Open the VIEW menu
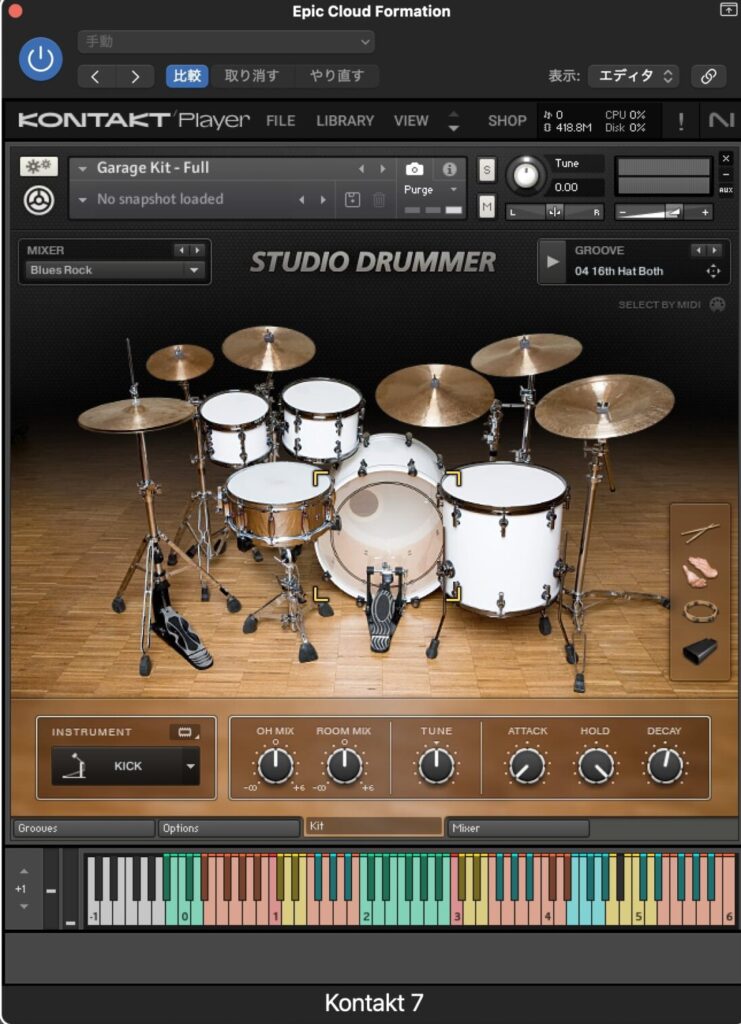 pyautogui.click(x=411, y=121)
